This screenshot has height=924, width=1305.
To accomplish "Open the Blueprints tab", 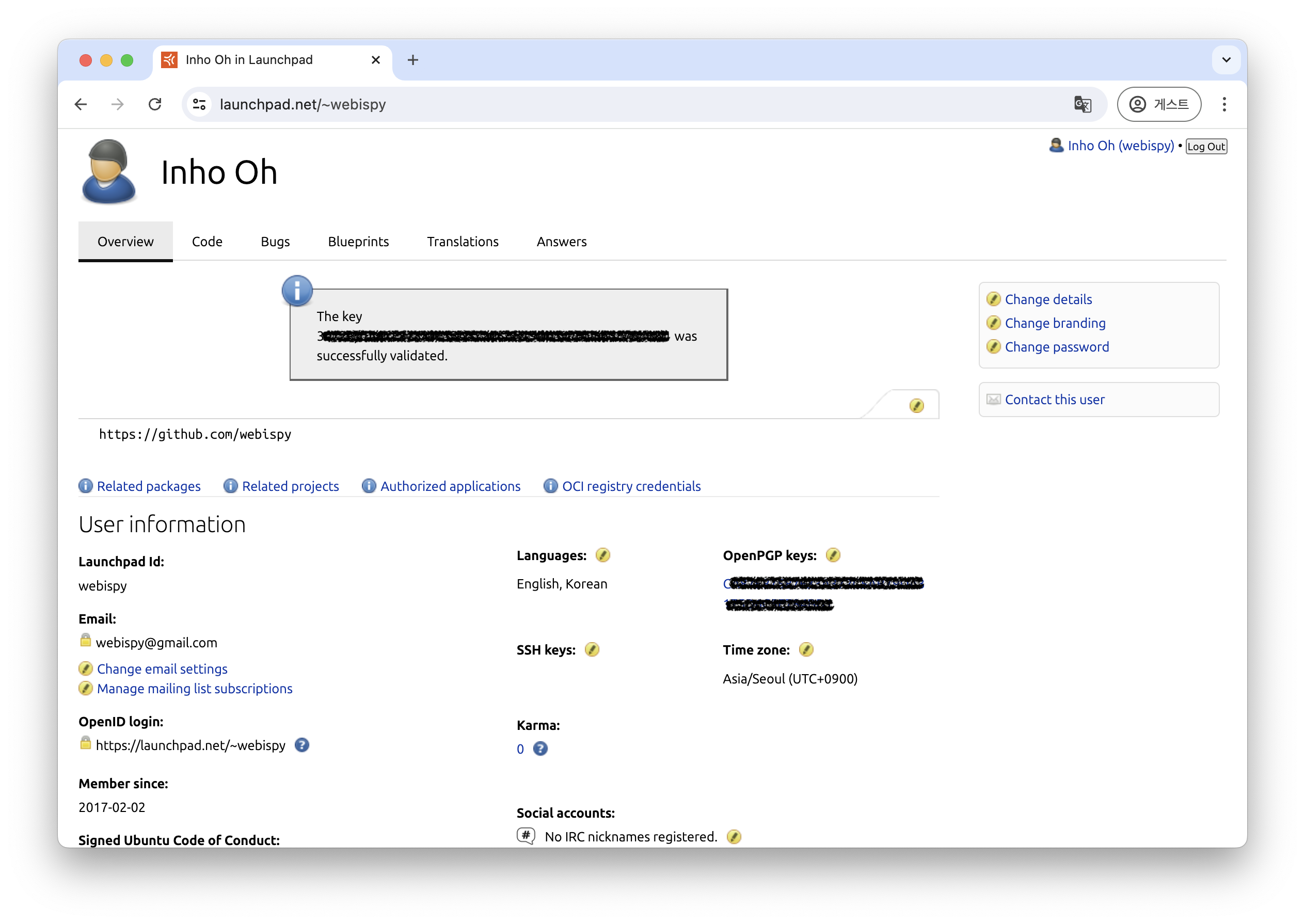I will click(358, 242).
